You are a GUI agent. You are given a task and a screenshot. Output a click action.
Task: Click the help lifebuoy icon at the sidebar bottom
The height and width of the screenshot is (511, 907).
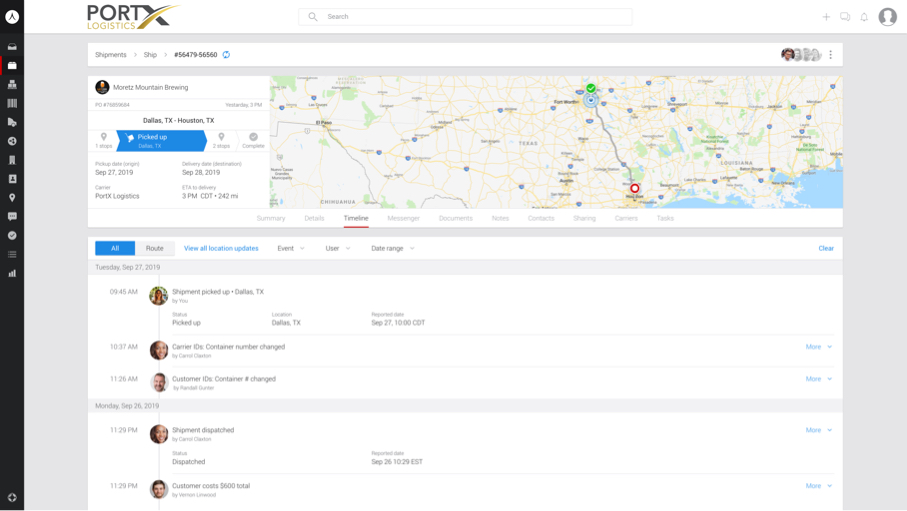pyautogui.click(x=12, y=498)
